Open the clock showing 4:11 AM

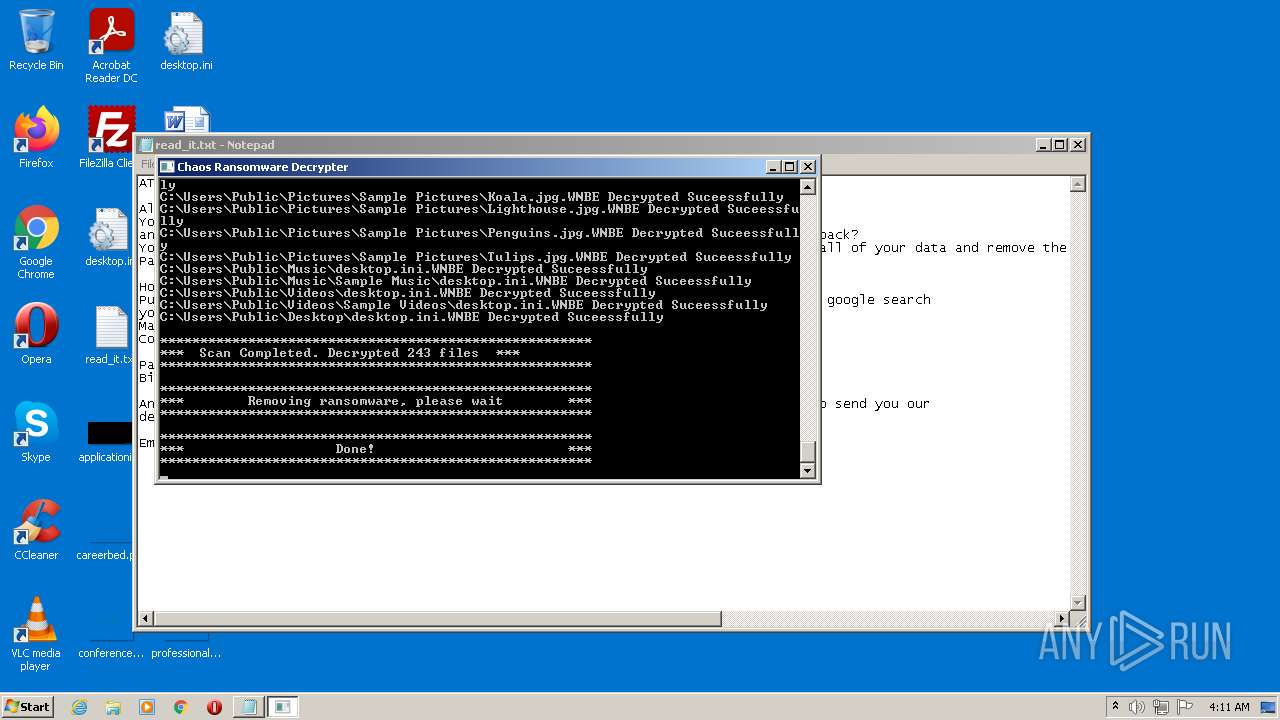(x=1229, y=707)
